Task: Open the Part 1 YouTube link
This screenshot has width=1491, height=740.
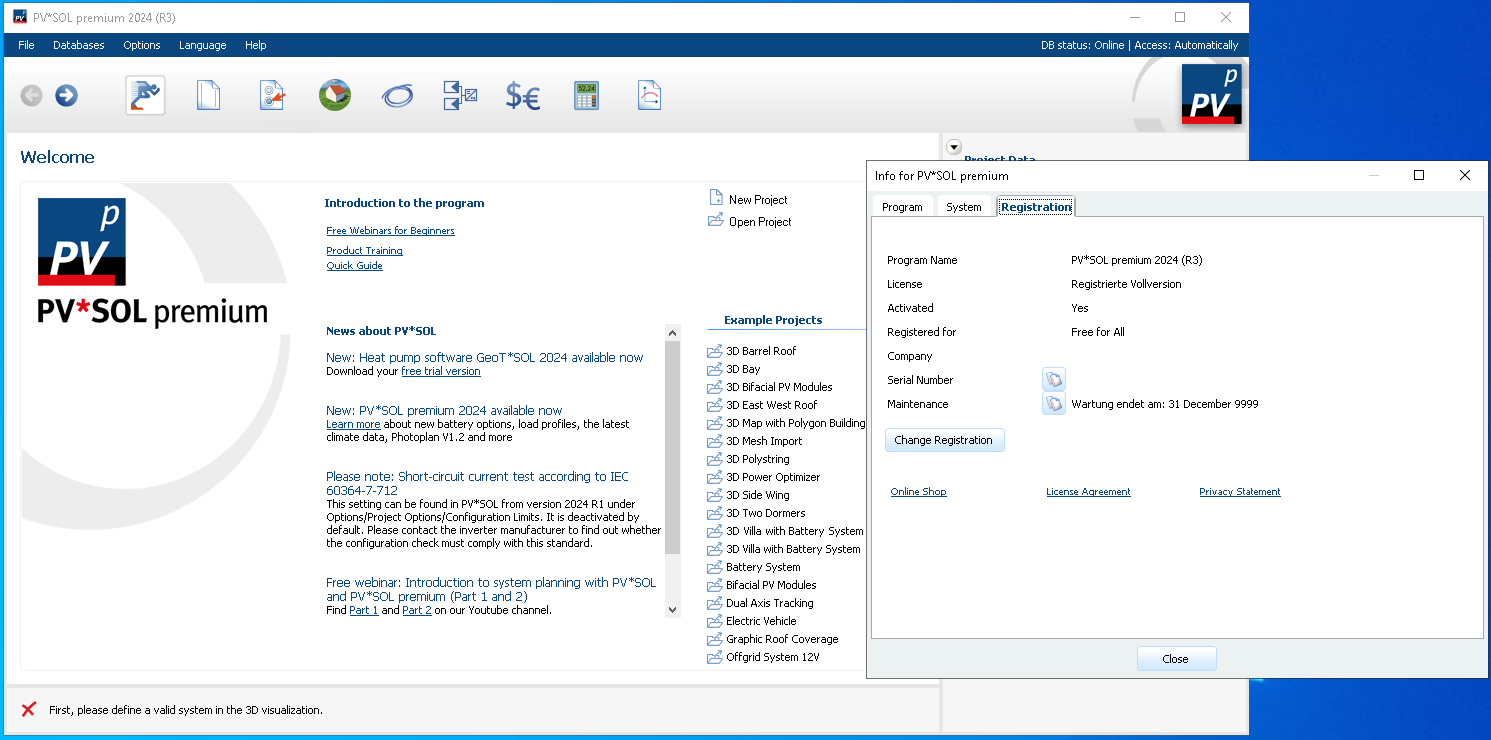Action: (364, 610)
